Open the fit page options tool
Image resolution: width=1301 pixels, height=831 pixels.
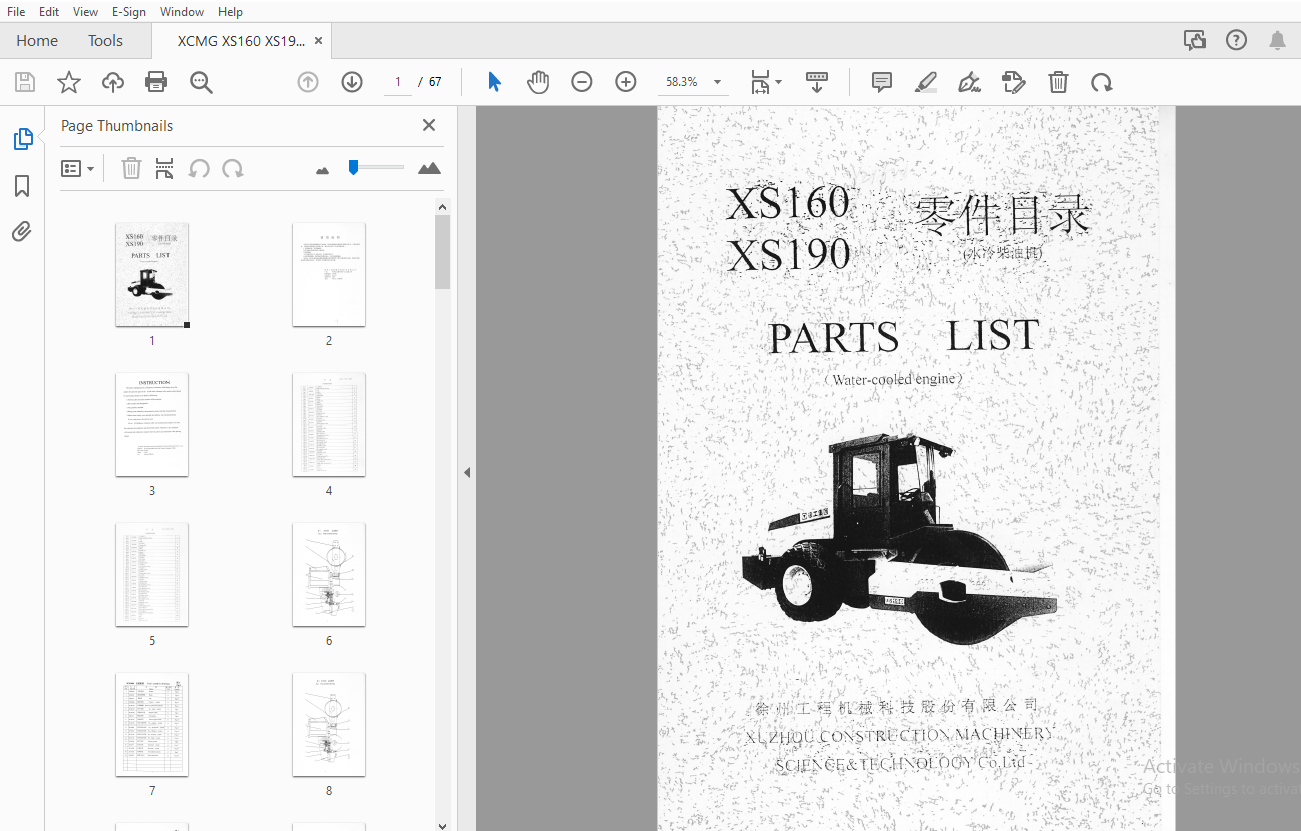(765, 82)
